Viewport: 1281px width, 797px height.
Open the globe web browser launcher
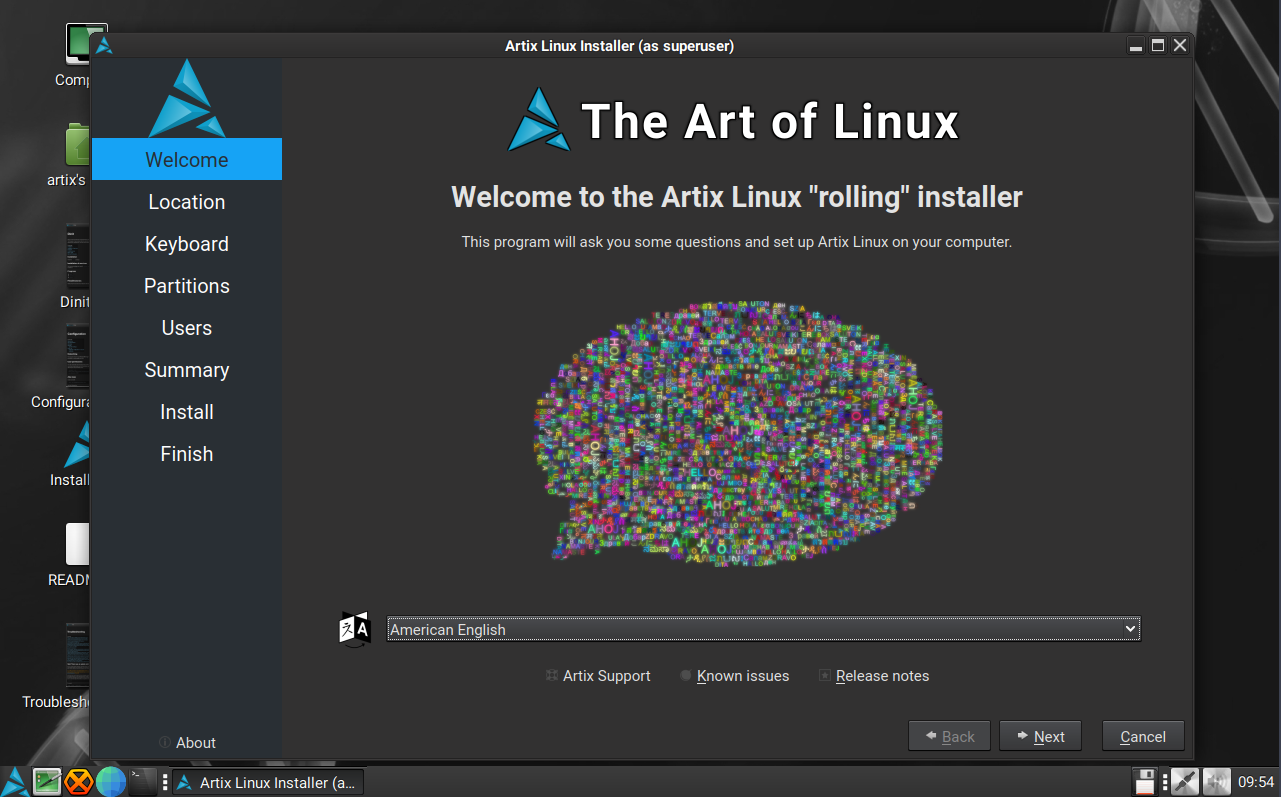pyautogui.click(x=111, y=781)
